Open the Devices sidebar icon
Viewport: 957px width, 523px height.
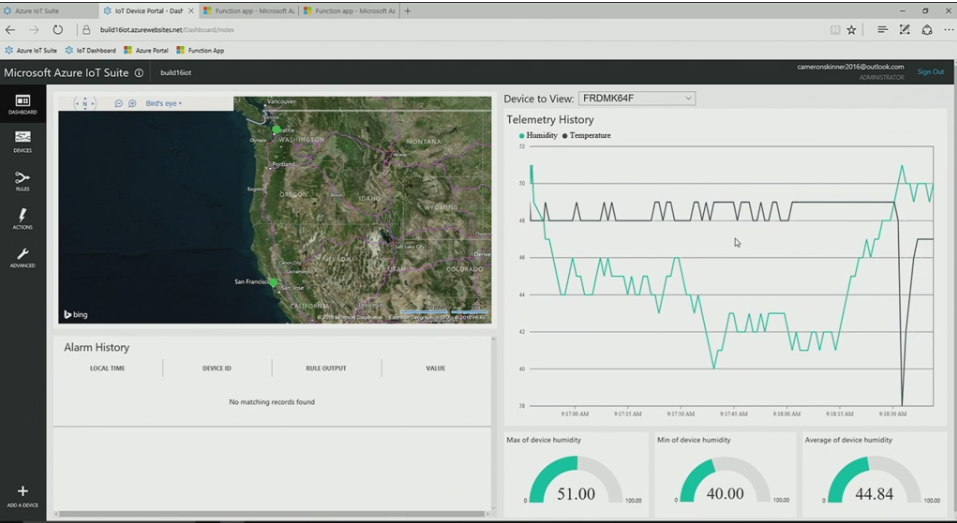23,141
